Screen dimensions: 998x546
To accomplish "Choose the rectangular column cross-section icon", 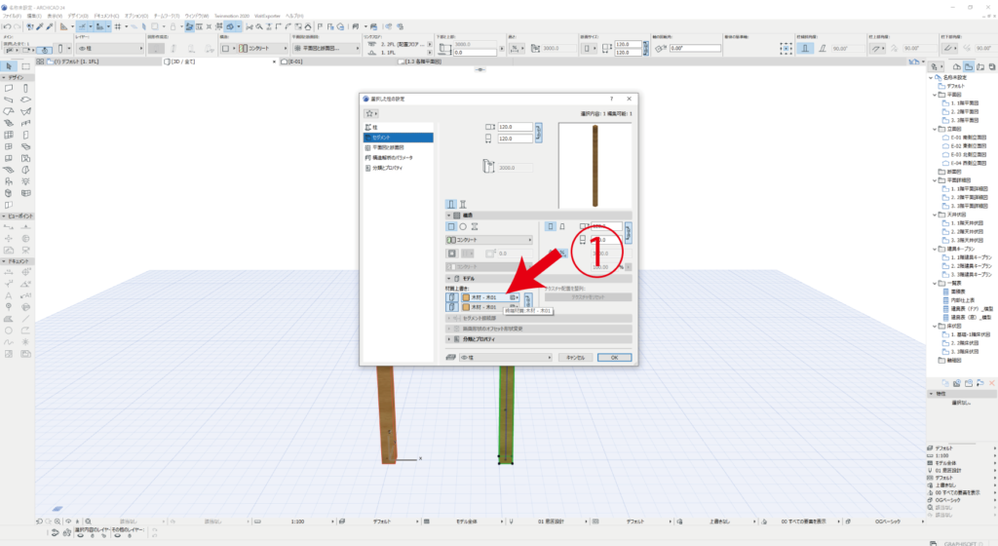I will [451, 227].
